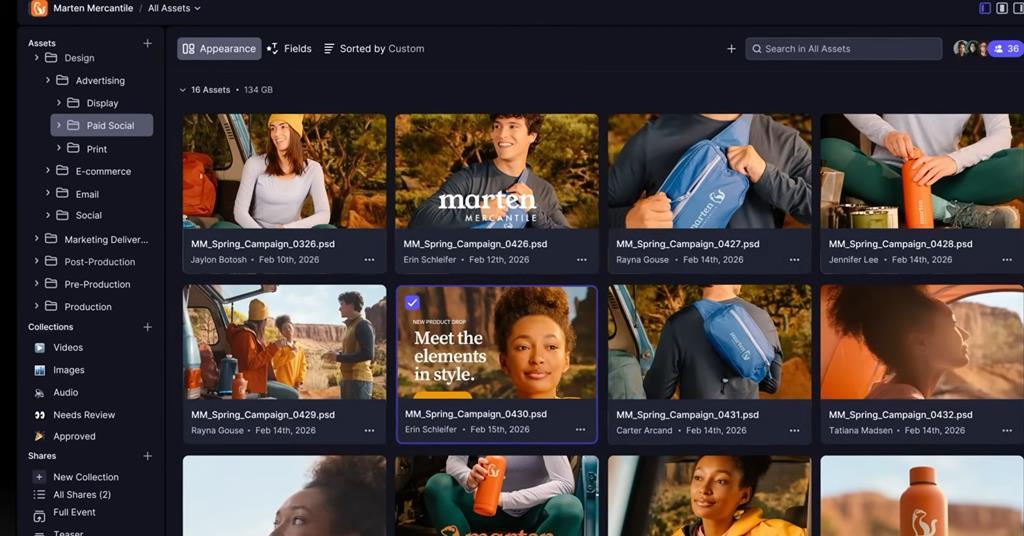Click the Marten Mercantile logo icon
The width and height of the screenshot is (1024, 536).
39,8
